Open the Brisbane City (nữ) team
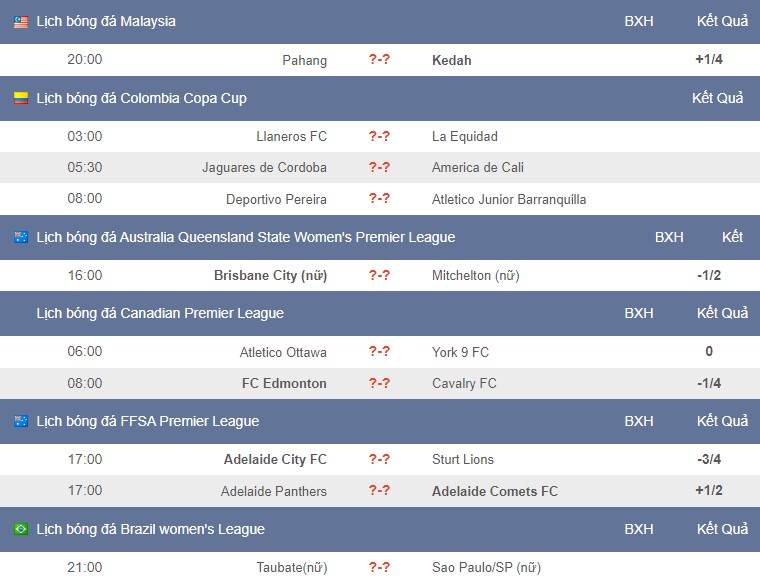The image size is (760, 583). (270, 275)
